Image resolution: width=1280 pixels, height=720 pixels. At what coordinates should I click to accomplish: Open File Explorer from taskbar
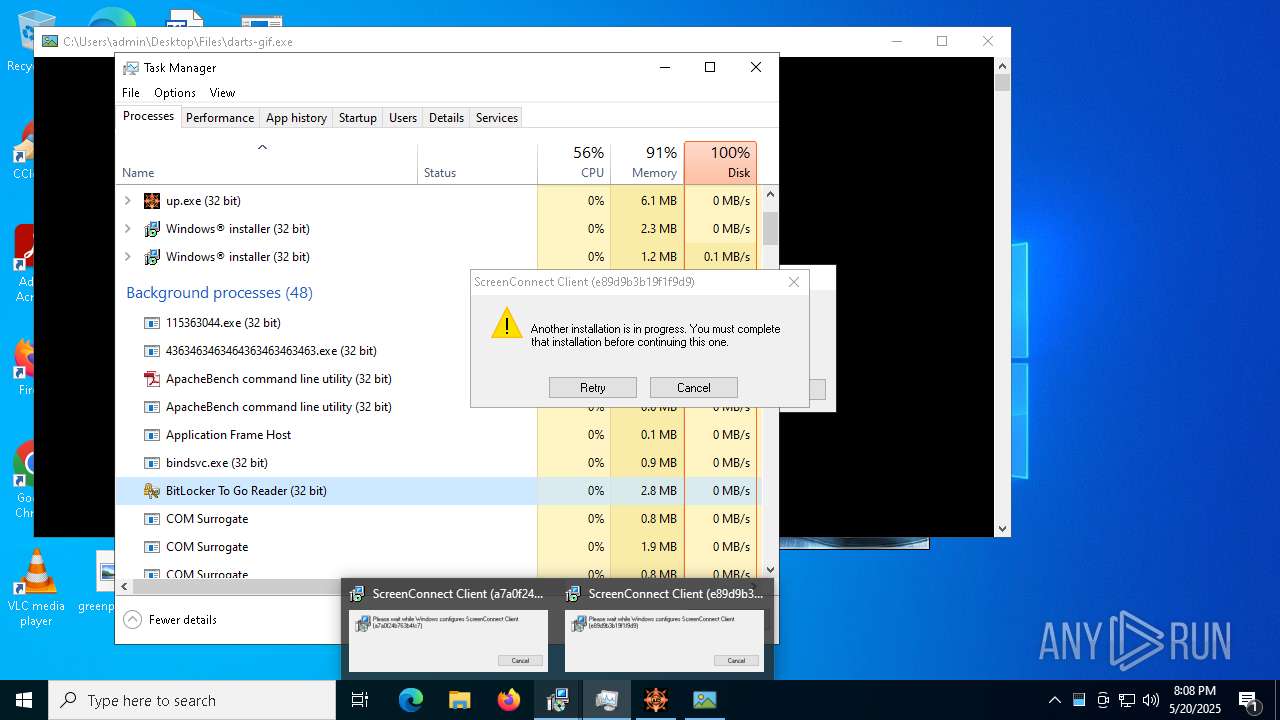pyautogui.click(x=459, y=700)
